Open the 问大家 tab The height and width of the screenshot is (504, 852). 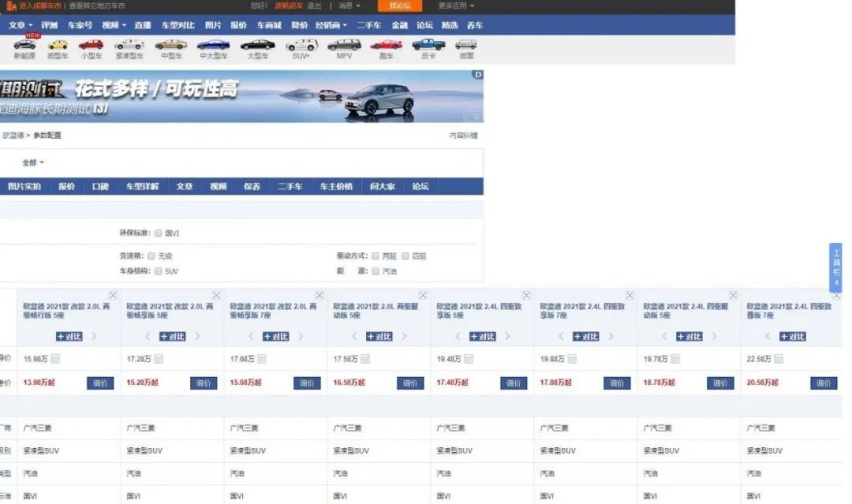[382, 186]
